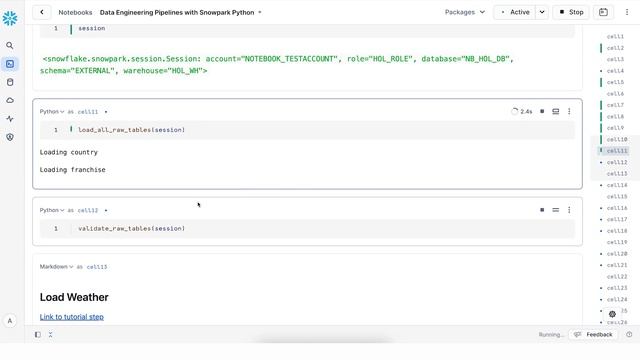Jump to cell24 in outline
The width and height of the screenshot is (640, 360).
[617, 299]
